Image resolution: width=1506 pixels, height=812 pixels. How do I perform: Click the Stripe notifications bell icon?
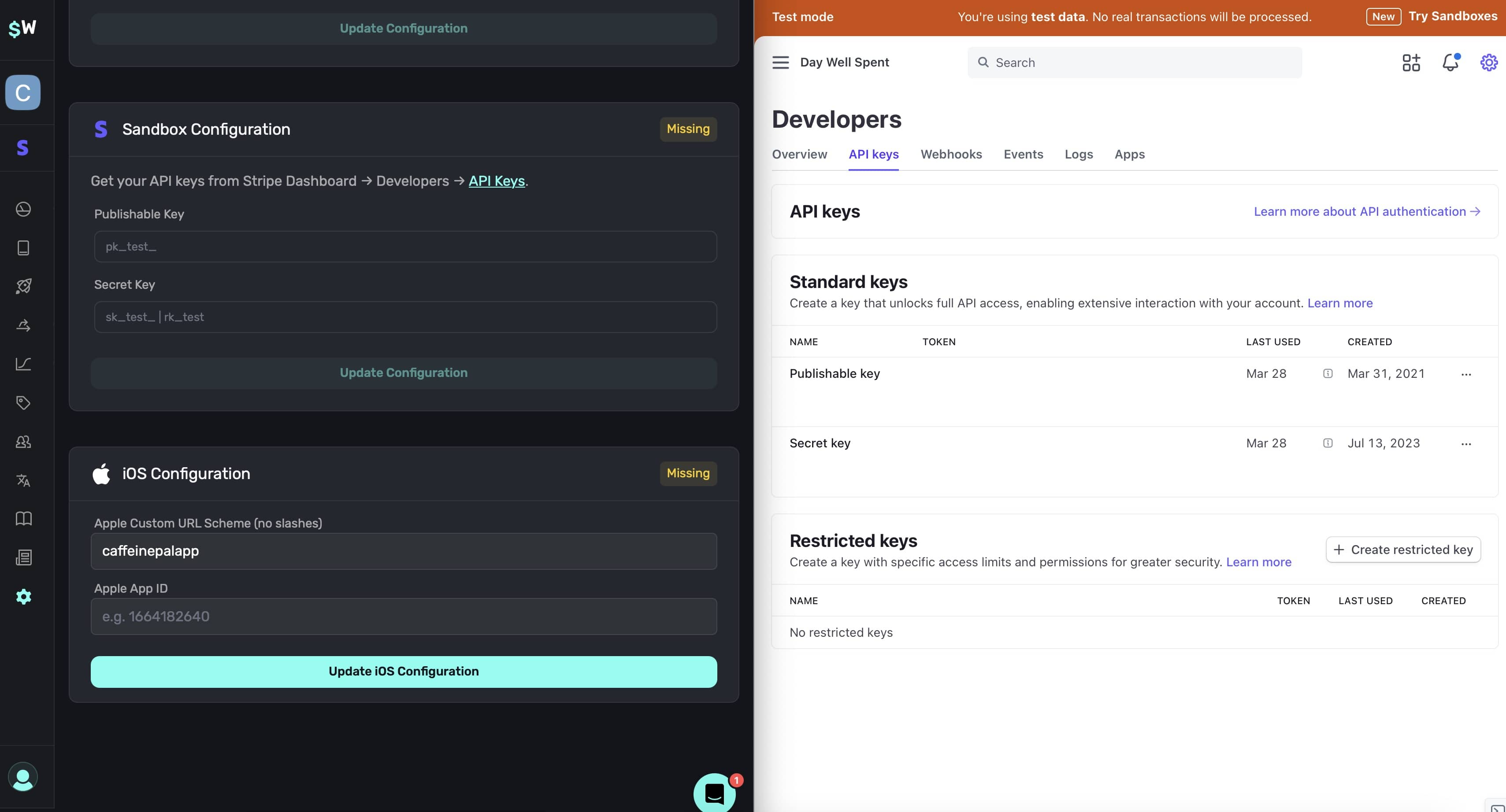[1450, 63]
